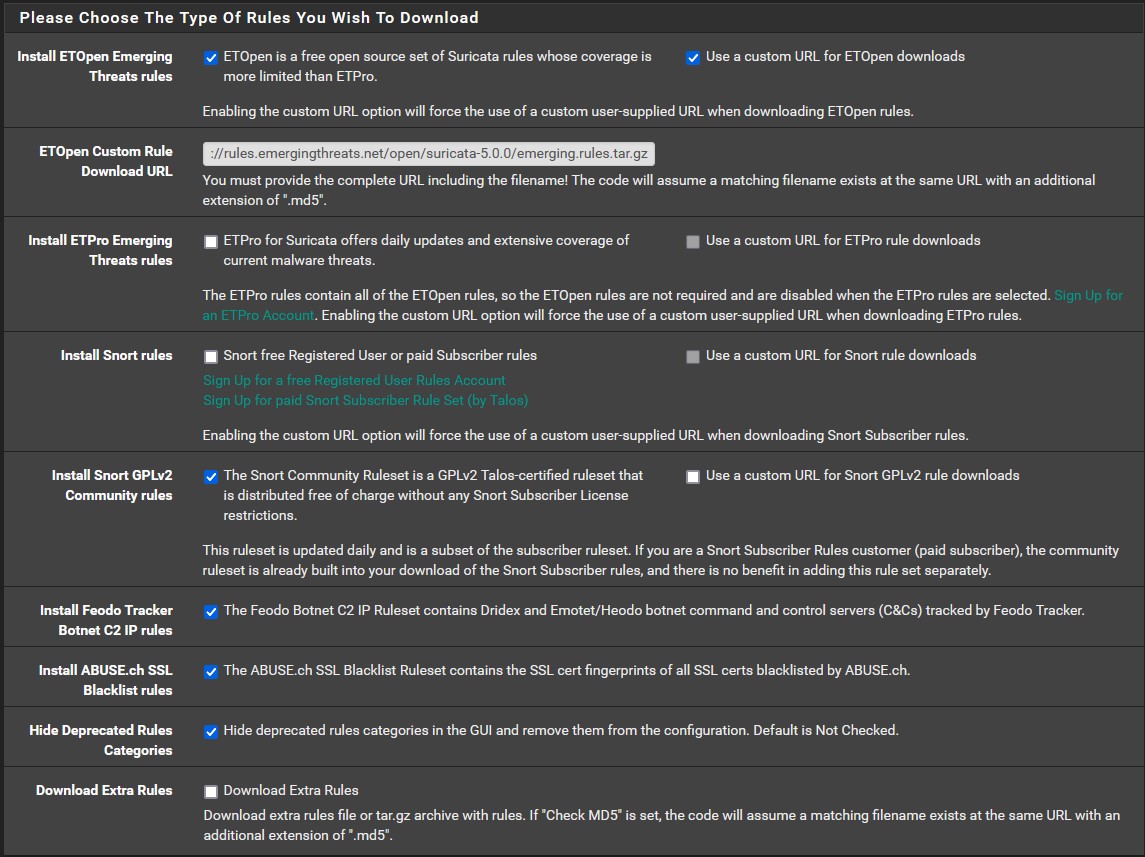Screen dimensions: 1145x857
Task: Disable the ABUSE.ch SSL Blacklist Ruleset checkbox
Action: 211,671
